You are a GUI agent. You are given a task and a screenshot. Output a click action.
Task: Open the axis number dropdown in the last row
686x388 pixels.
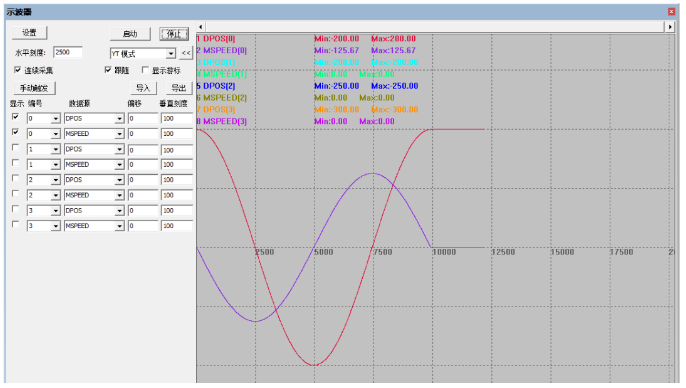pos(55,226)
